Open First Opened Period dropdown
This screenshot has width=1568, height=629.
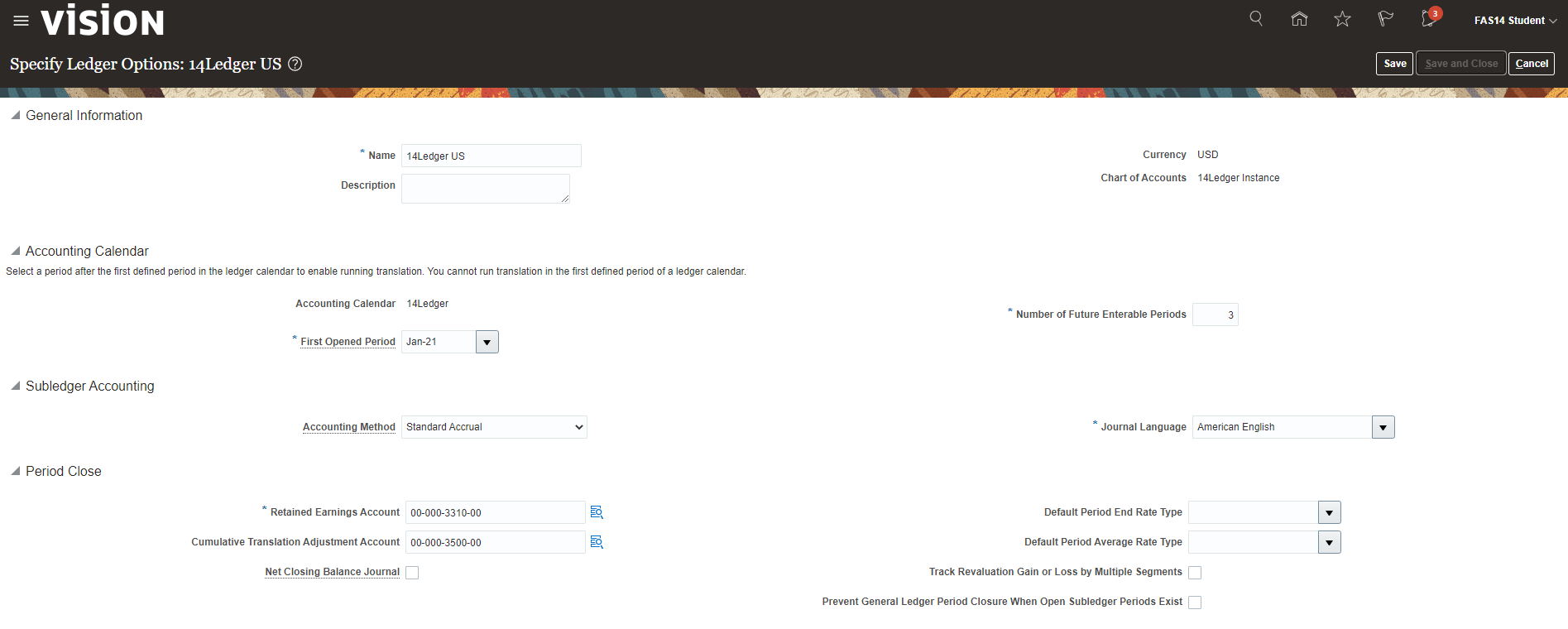pyautogui.click(x=487, y=342)
